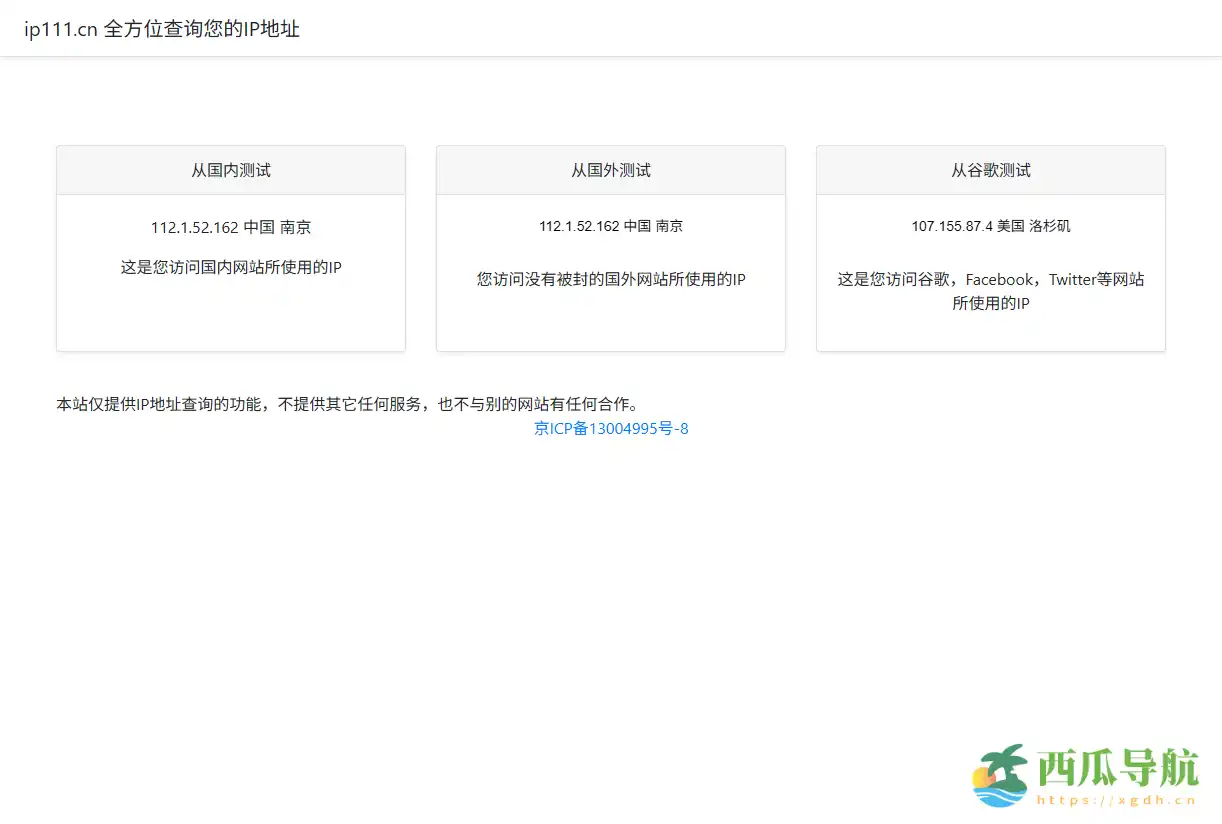The height and width of the screenshot is (824, 1222).
Task: Select the 从国内测试 card header
Action: click(x=230, y=170)
